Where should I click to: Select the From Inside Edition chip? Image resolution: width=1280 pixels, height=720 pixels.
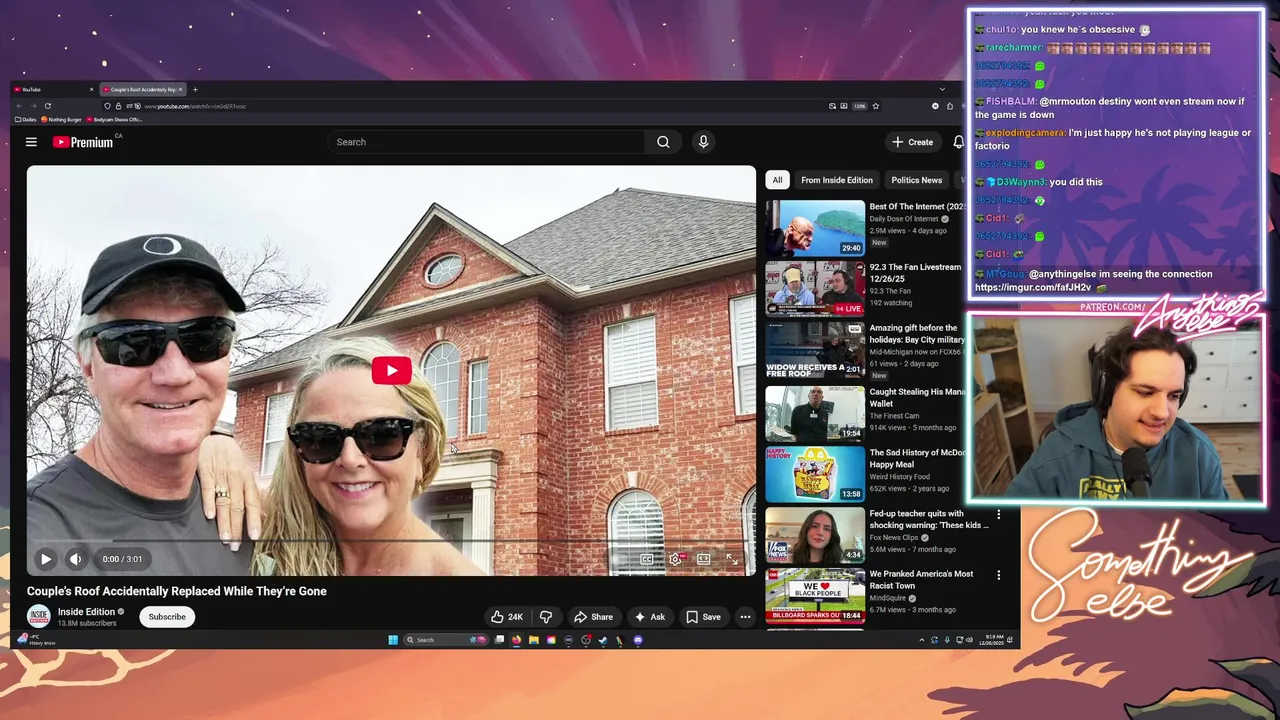pos(836,180)
